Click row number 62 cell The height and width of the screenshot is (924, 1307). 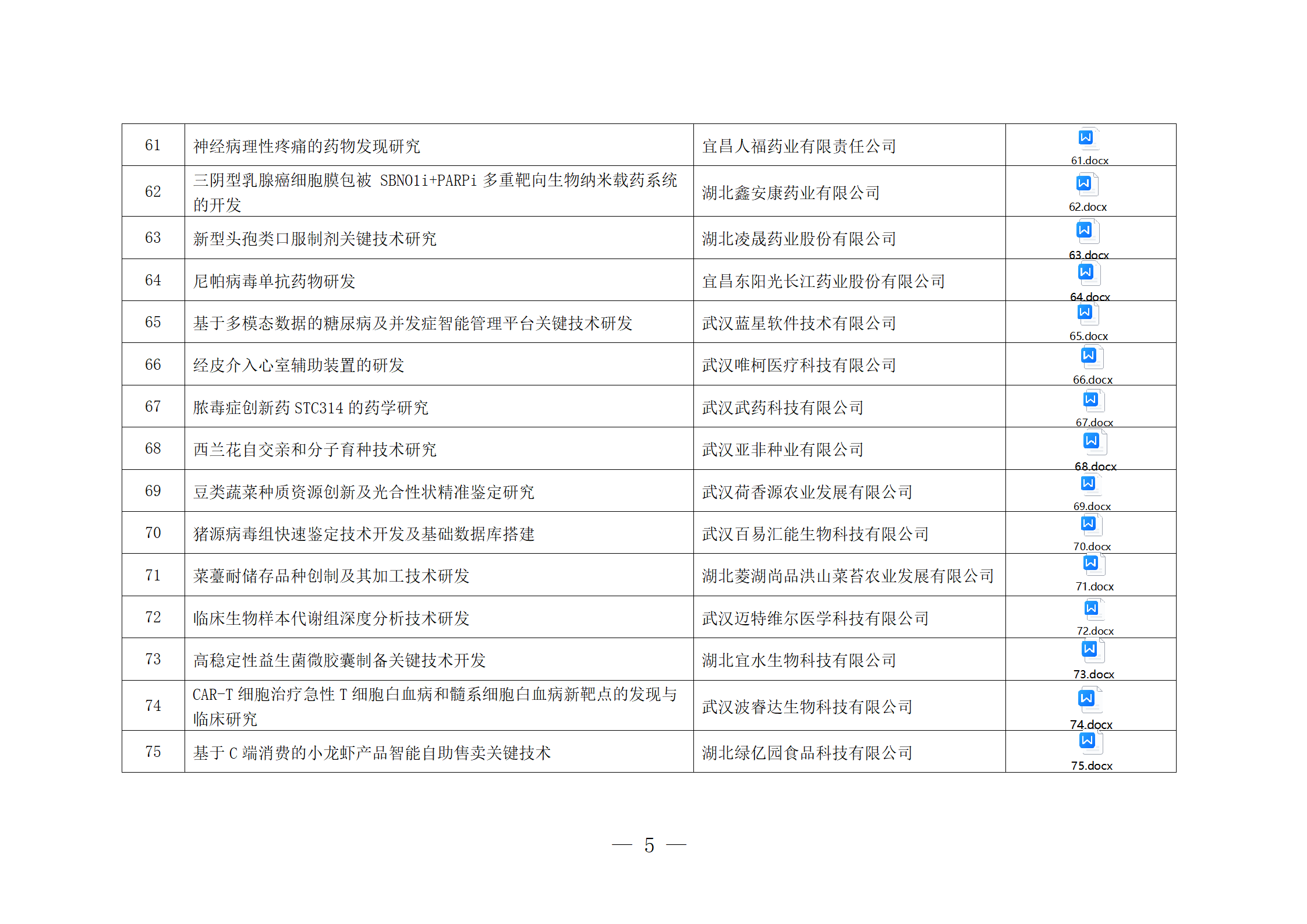coord(153,192)
